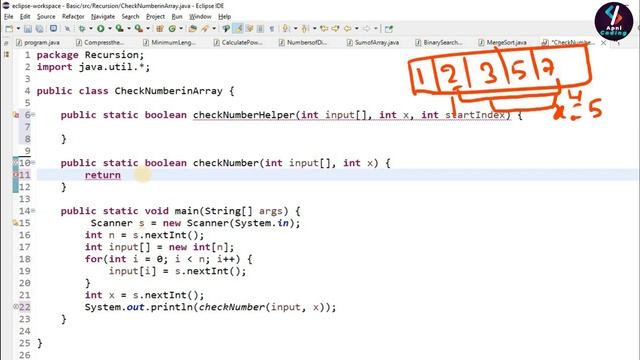
Task: Click the Open Type icon
Action: (x=193, y=29)
